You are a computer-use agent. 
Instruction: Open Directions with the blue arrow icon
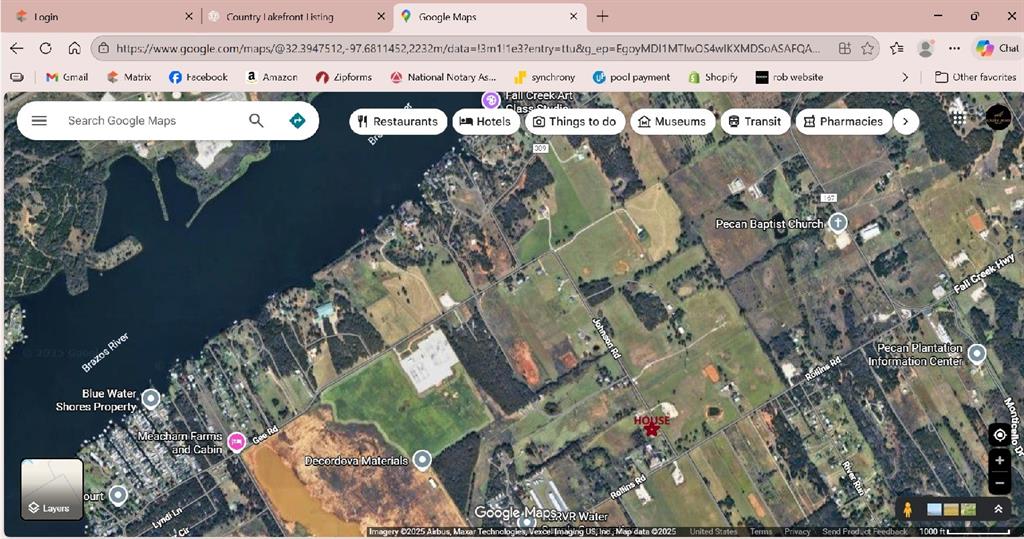click(297, 121)
